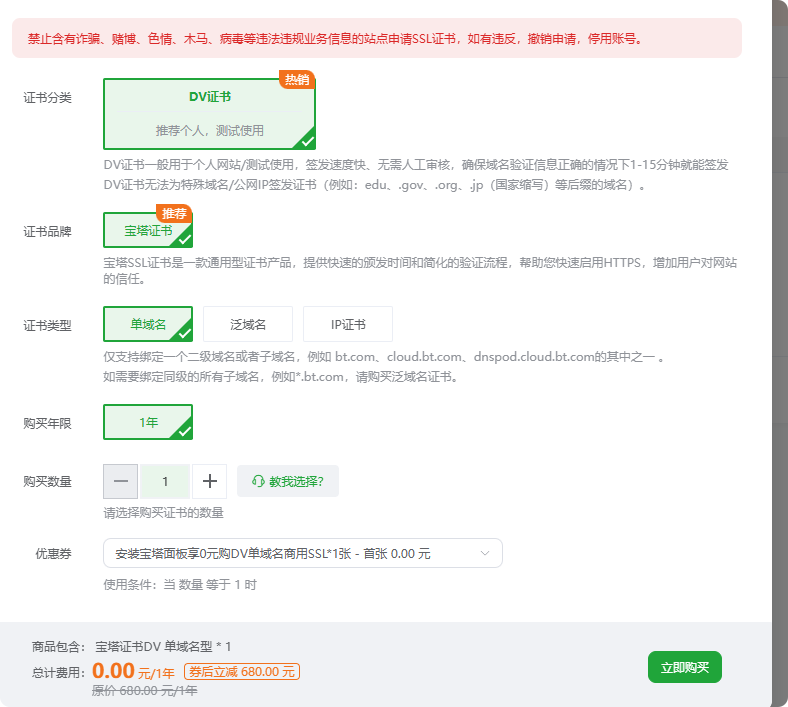Choose the 宝塔证书 brand option

coord(148,230)
